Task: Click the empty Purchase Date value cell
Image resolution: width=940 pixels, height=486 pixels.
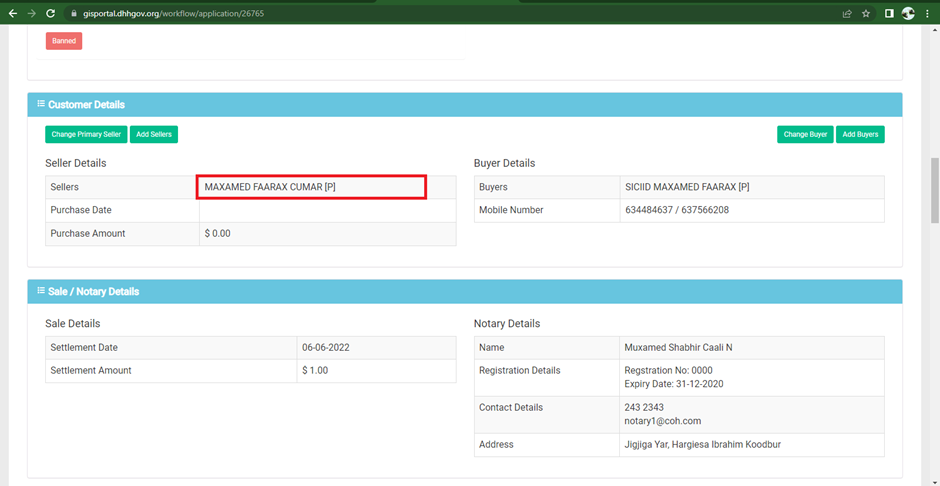Action: tap(327, 210)
